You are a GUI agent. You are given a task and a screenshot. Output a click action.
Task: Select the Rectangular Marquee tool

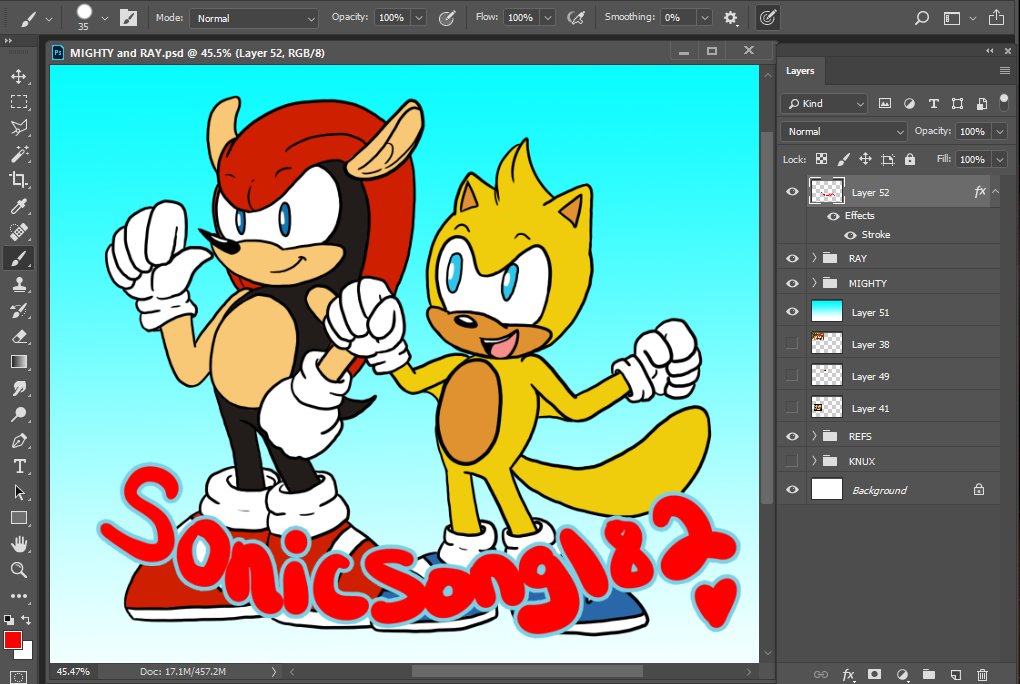[x=19, y=102]
